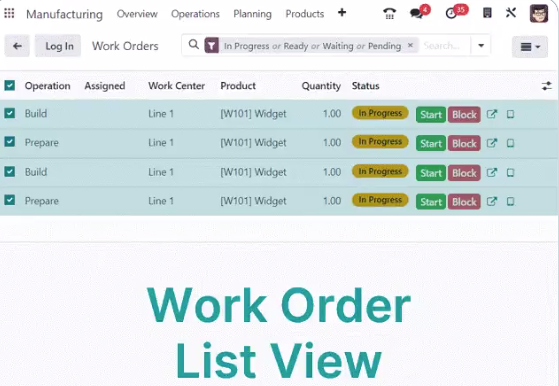Remove the In Progress filter facet
559x386 pixels.
[x=410, y=45]
